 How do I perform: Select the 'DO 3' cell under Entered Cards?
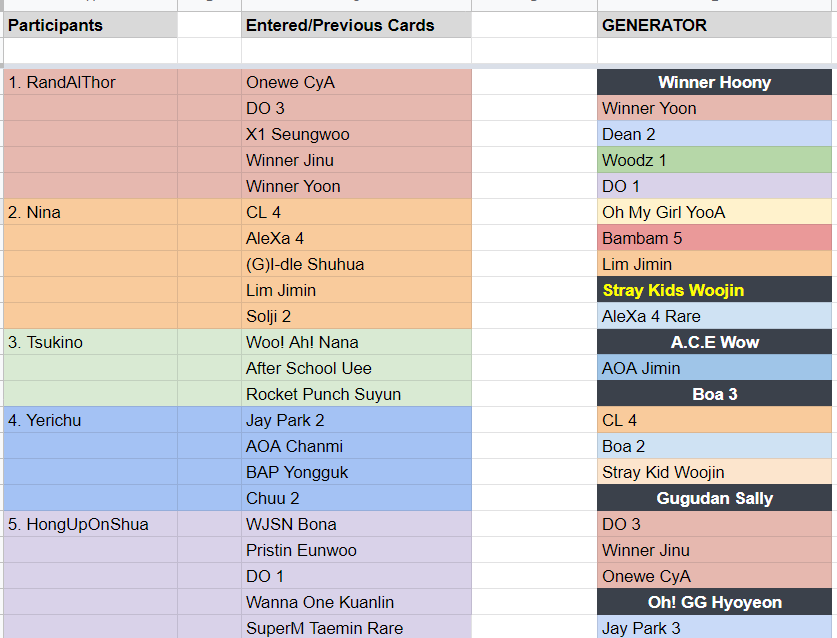click(x=356, y=108)
